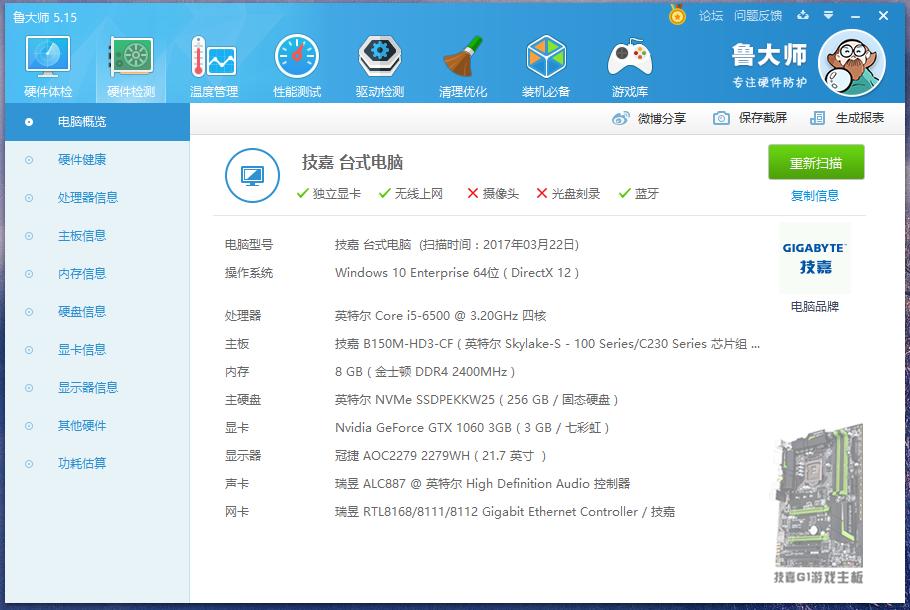Launch 性能测试 performance benchmark
Screen dimensions: 910x610
pos(296,65)
